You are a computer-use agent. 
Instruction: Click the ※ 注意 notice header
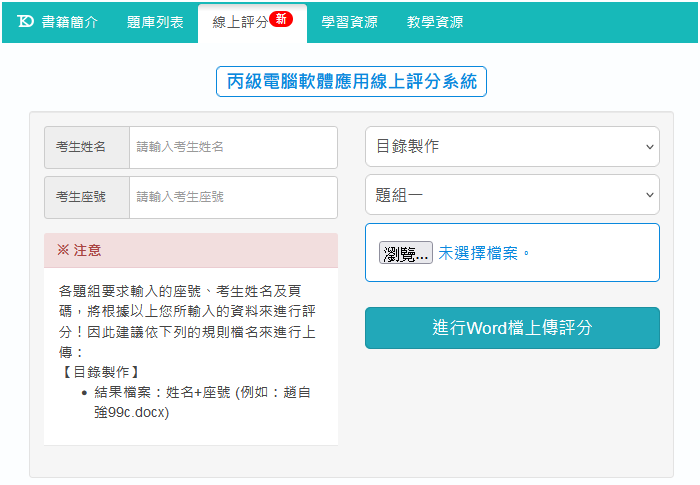coord(80,250)
